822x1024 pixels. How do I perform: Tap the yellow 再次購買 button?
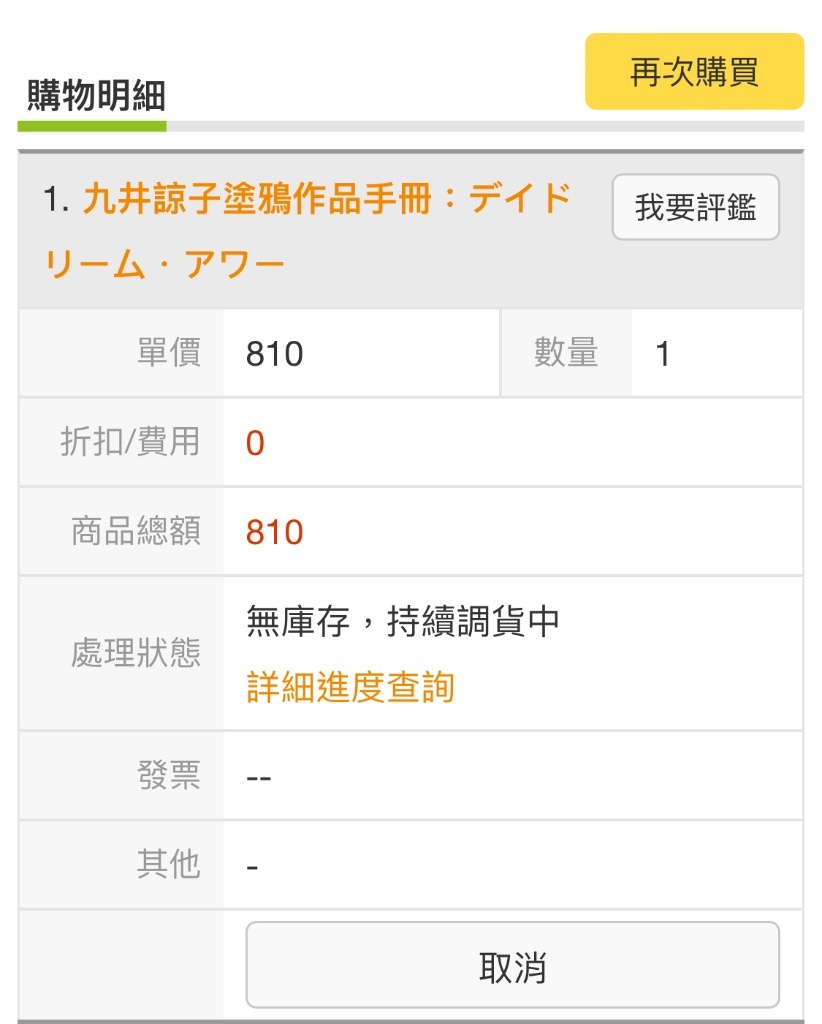pyautogui.click(x=694, y=71)
